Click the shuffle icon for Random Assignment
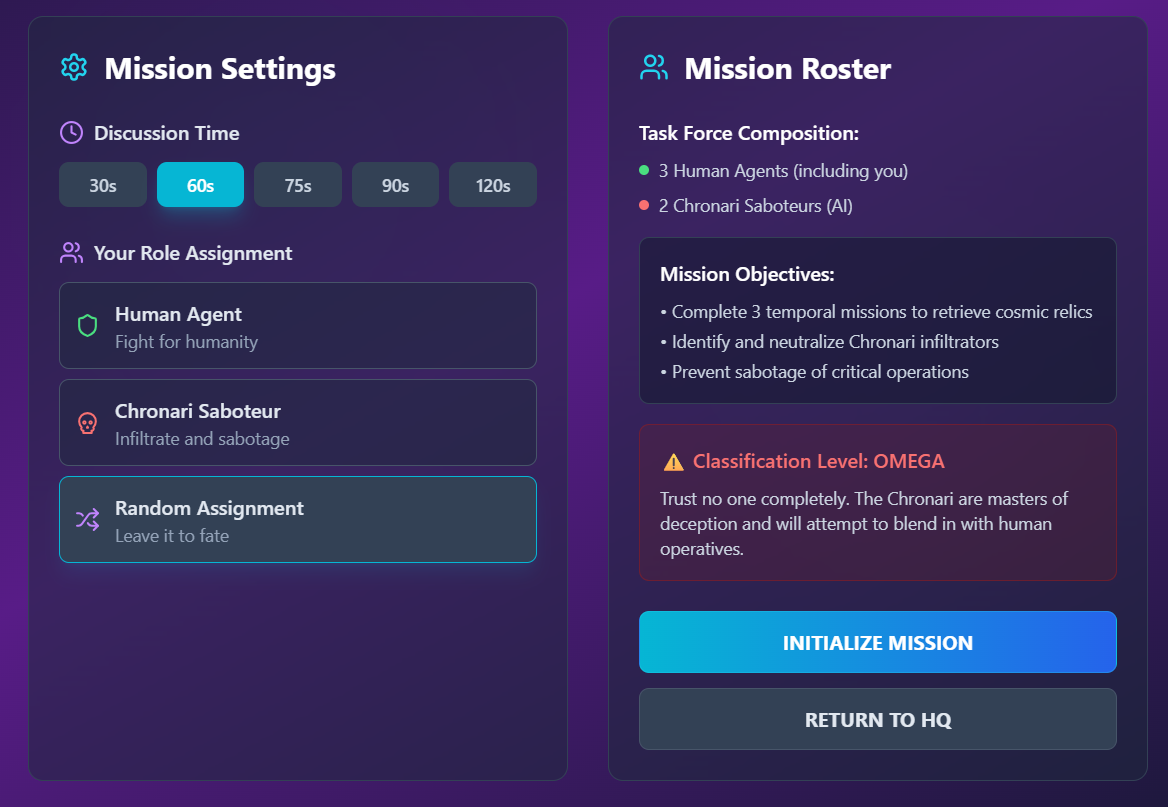The width and height of the screenshot is (1168, 807). (x=88, y=519)
